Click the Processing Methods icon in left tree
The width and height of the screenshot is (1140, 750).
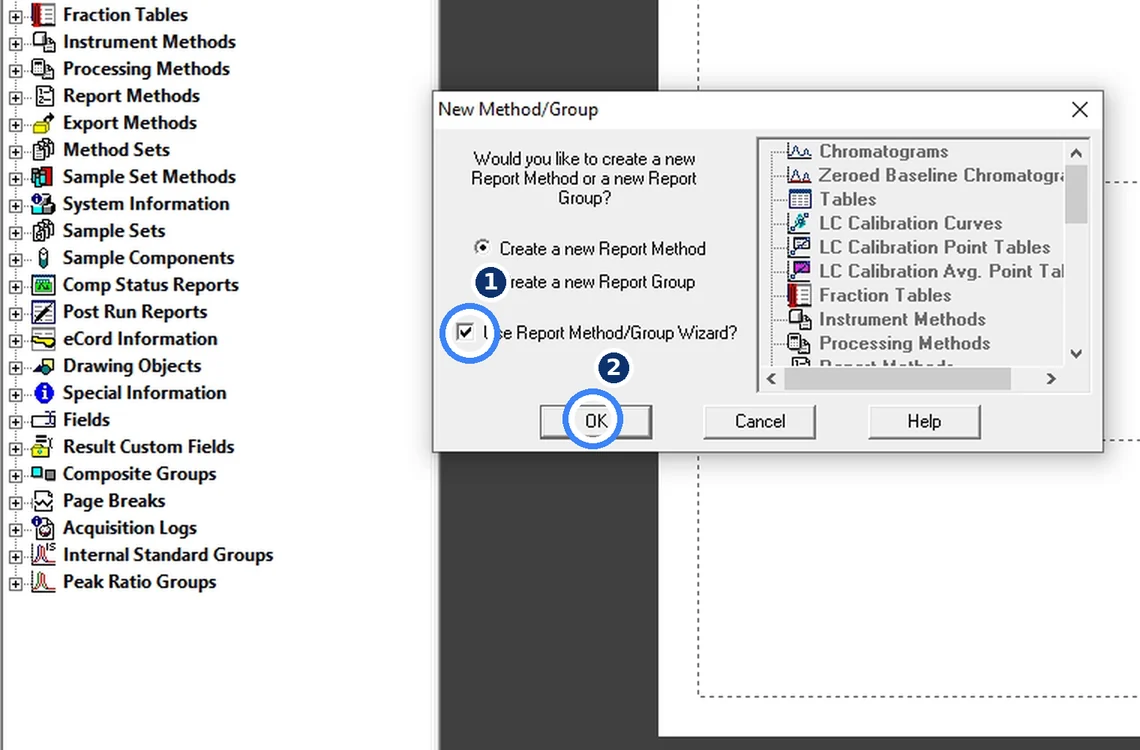click(x=43, y=69)
